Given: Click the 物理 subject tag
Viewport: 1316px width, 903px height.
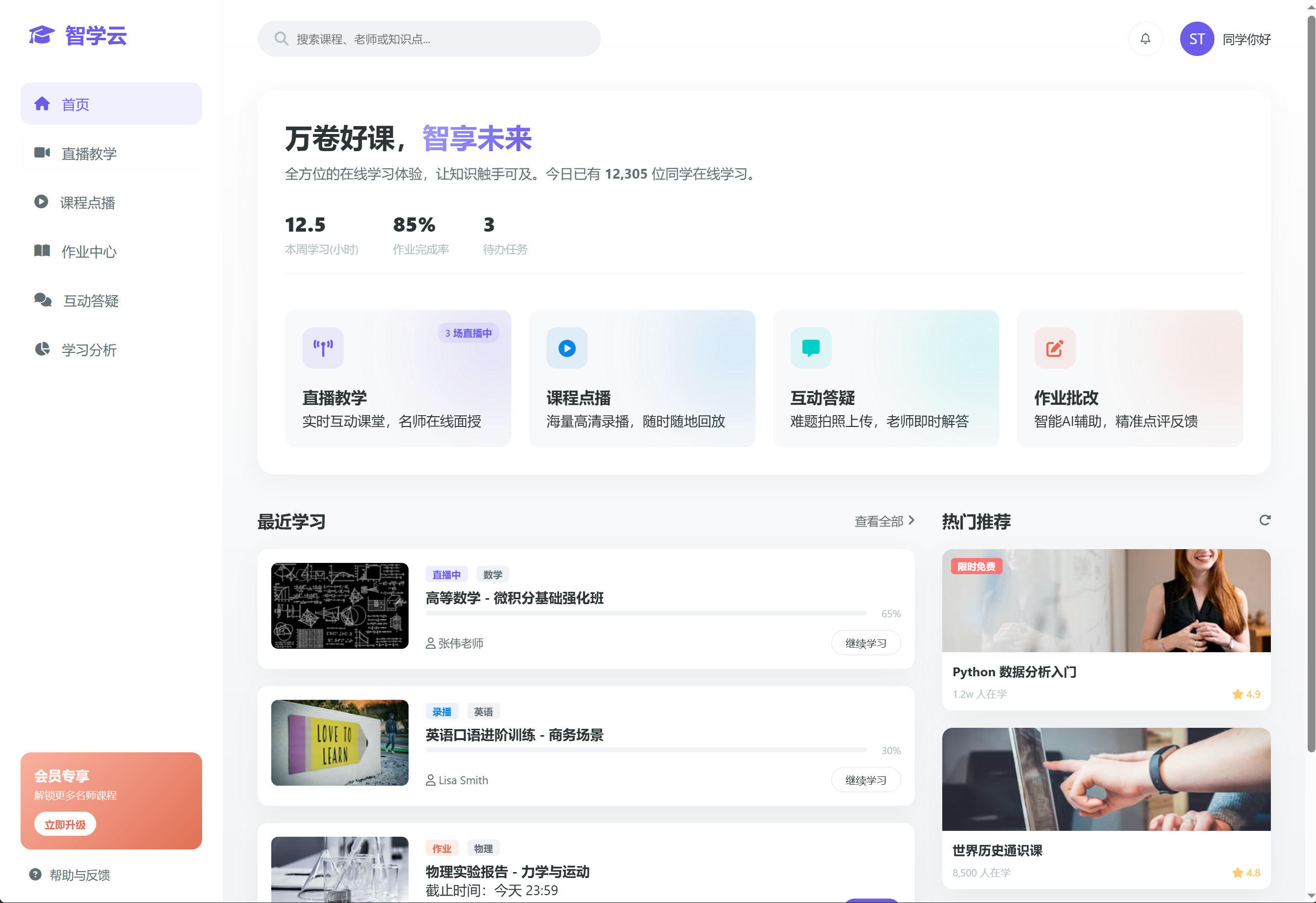Looking at the screenshot, I should click(483, 849).
